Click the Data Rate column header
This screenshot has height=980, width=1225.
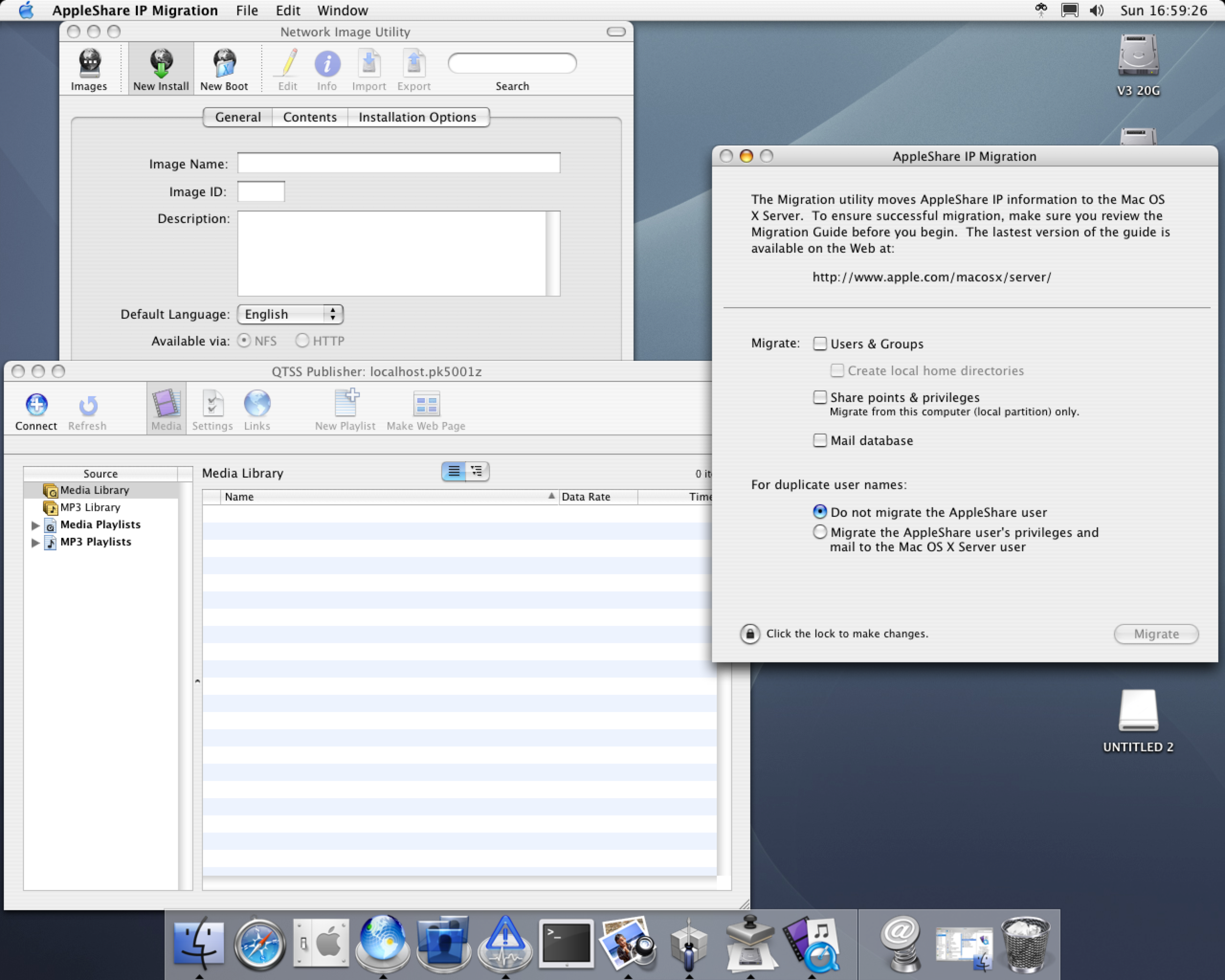(598, 497)
